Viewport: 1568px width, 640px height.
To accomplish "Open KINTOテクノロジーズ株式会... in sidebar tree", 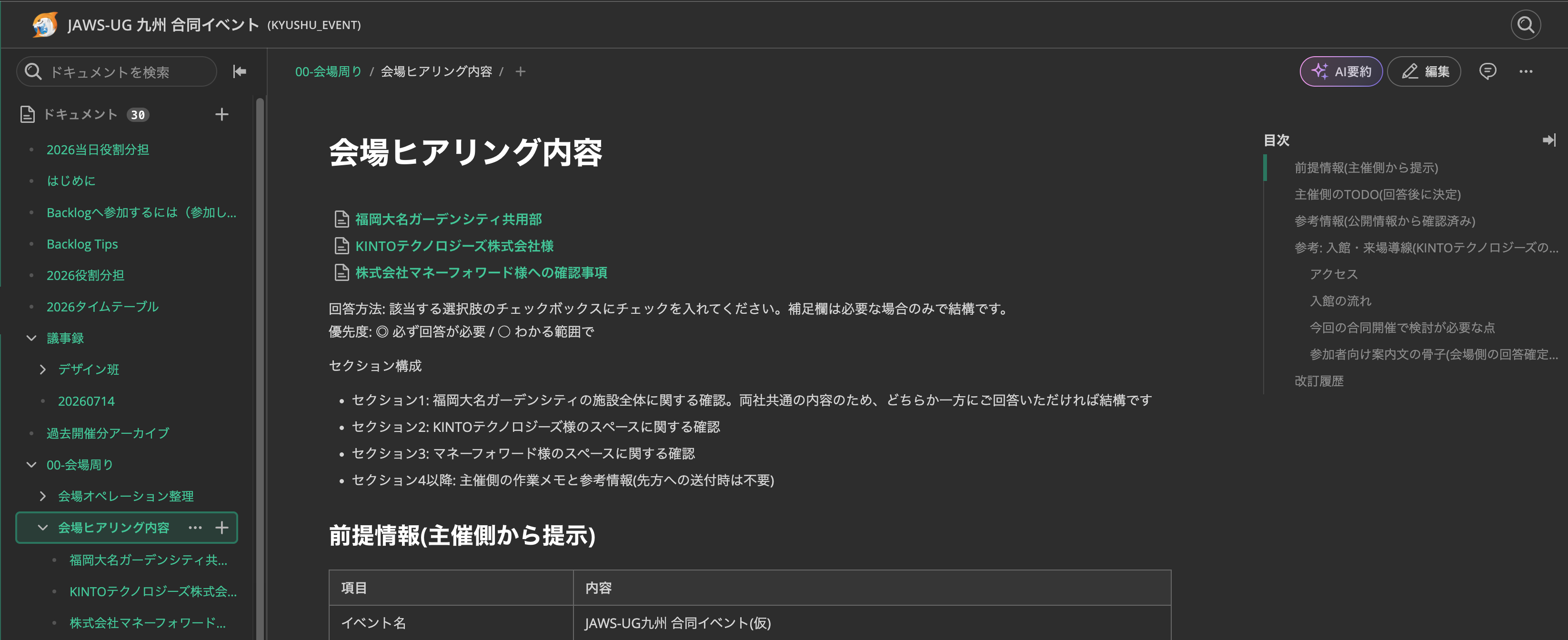I will [153, 591].
